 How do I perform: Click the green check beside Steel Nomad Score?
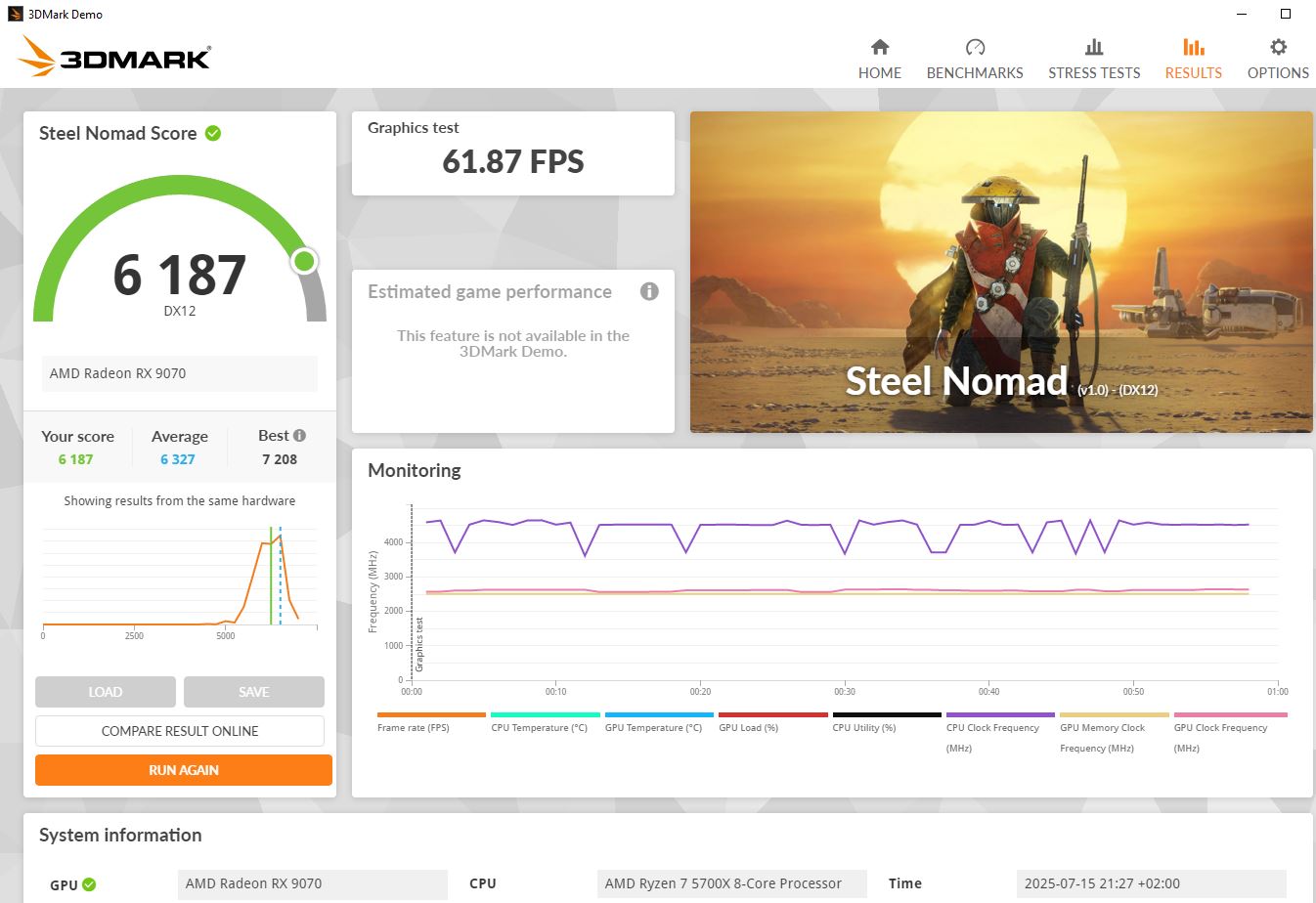(x=213, y=133)
